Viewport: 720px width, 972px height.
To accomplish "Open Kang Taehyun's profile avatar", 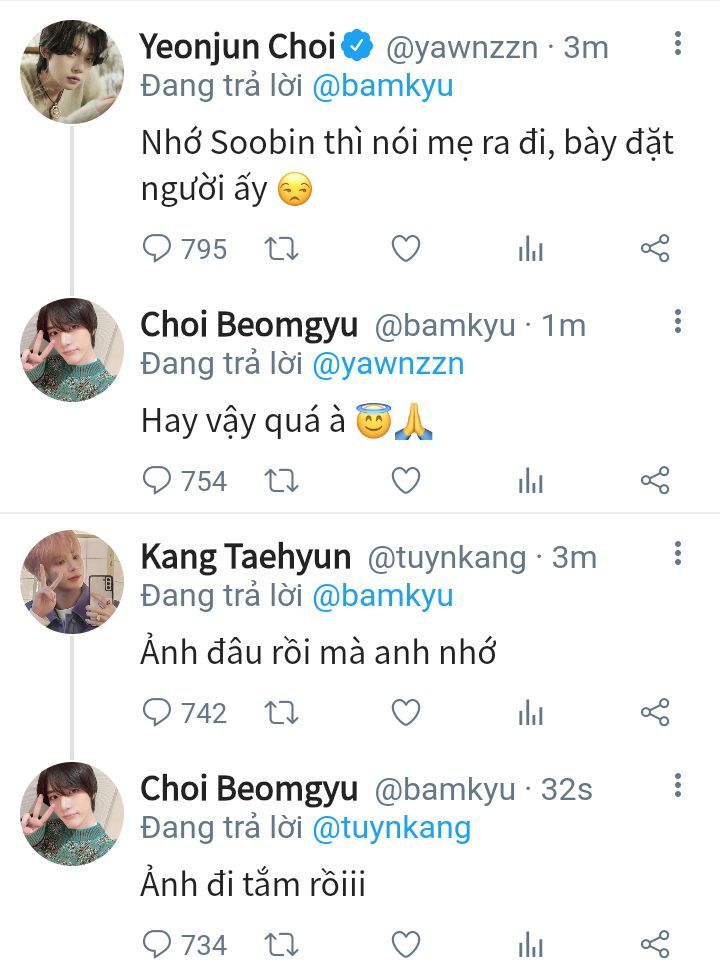I will pyautogui.click(x=72, y=582).
